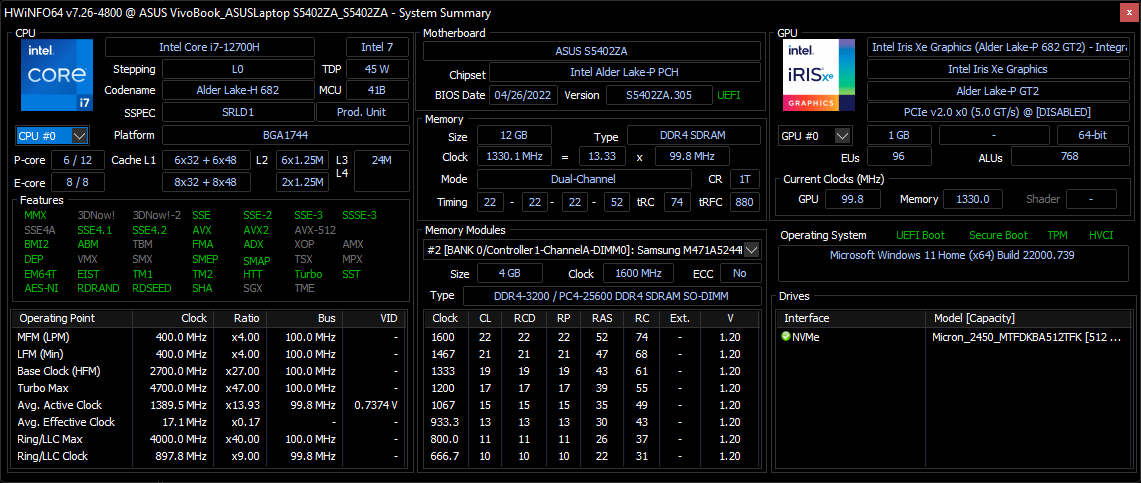
Task: Click the TPM status indicator
Action: click(x=1057, y=235)
